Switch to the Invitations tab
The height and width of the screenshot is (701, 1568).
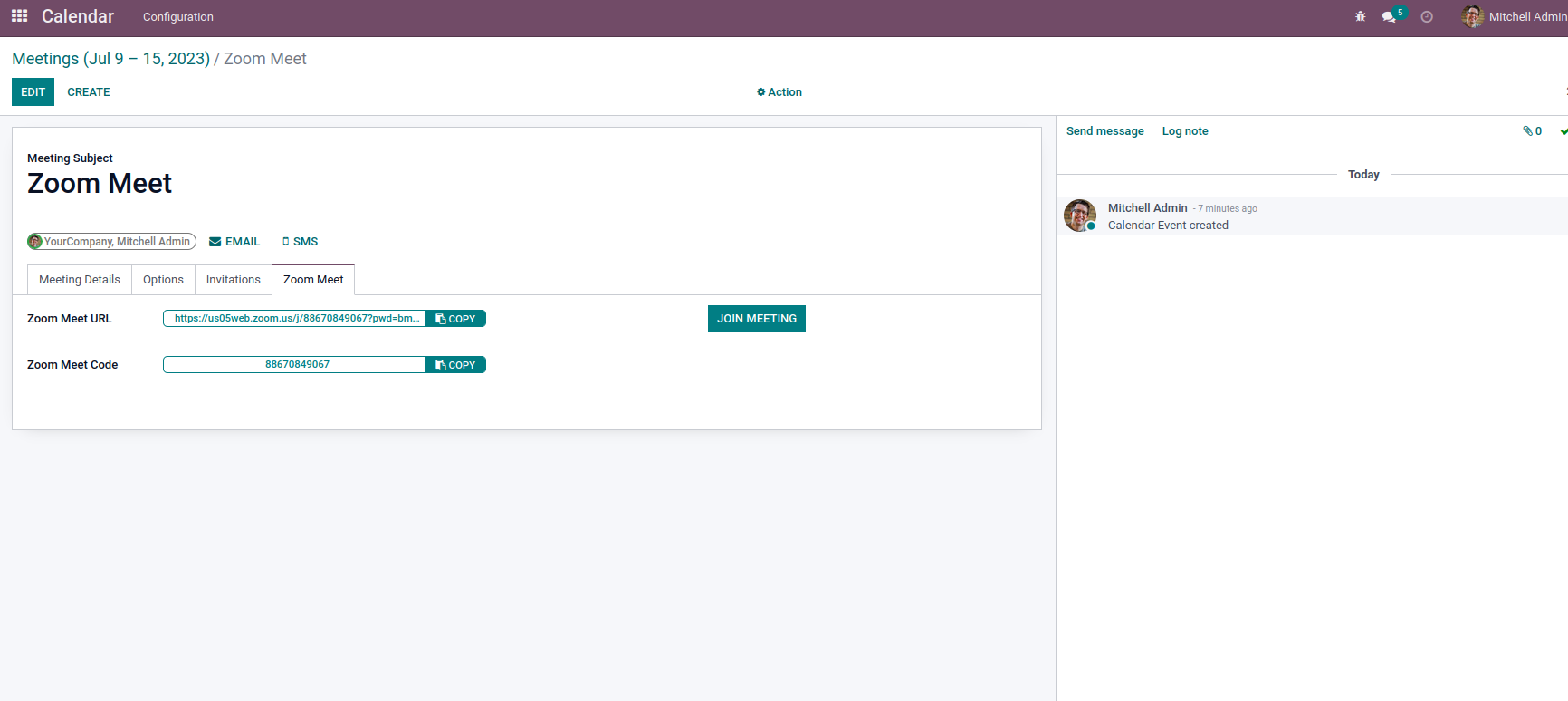point(234,280)
